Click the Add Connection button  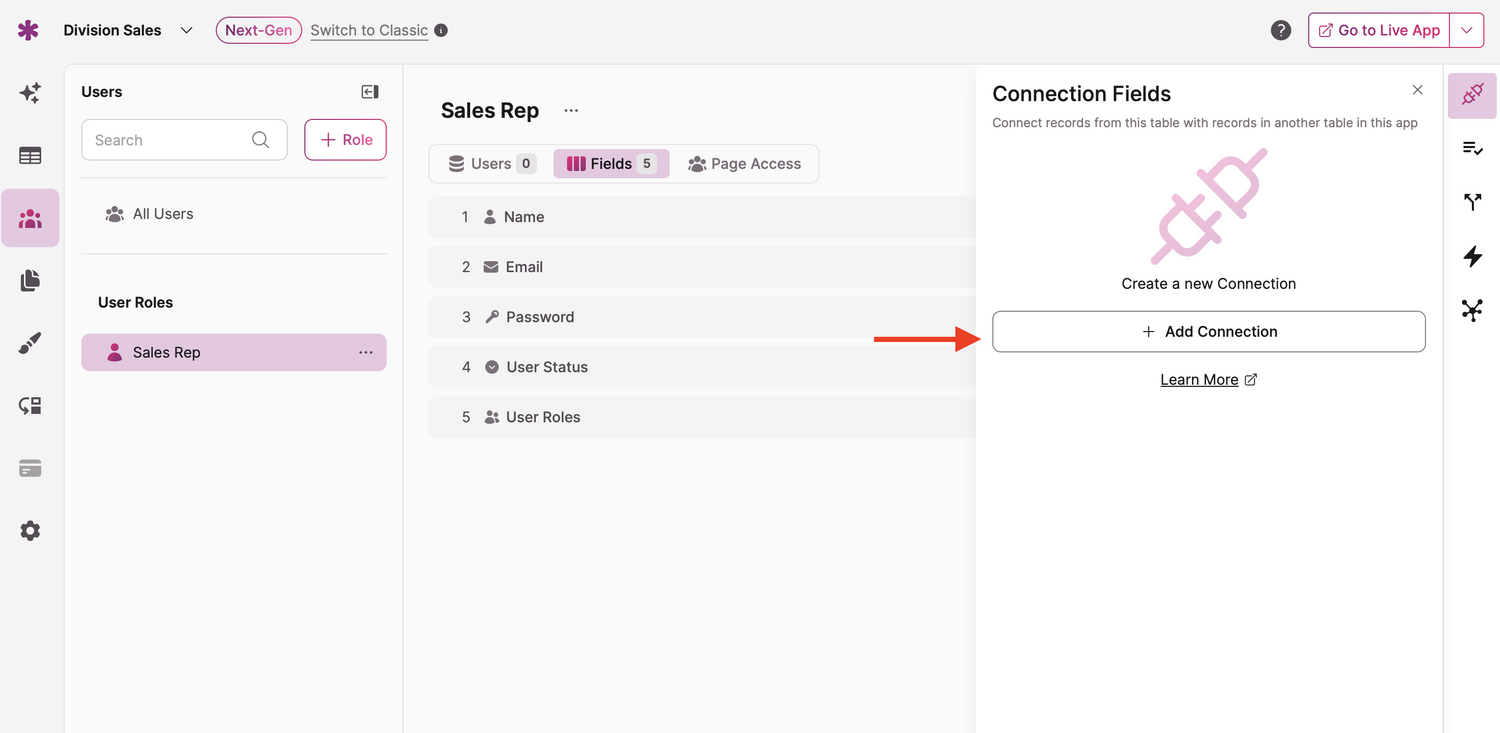(x=1208, y=332)
